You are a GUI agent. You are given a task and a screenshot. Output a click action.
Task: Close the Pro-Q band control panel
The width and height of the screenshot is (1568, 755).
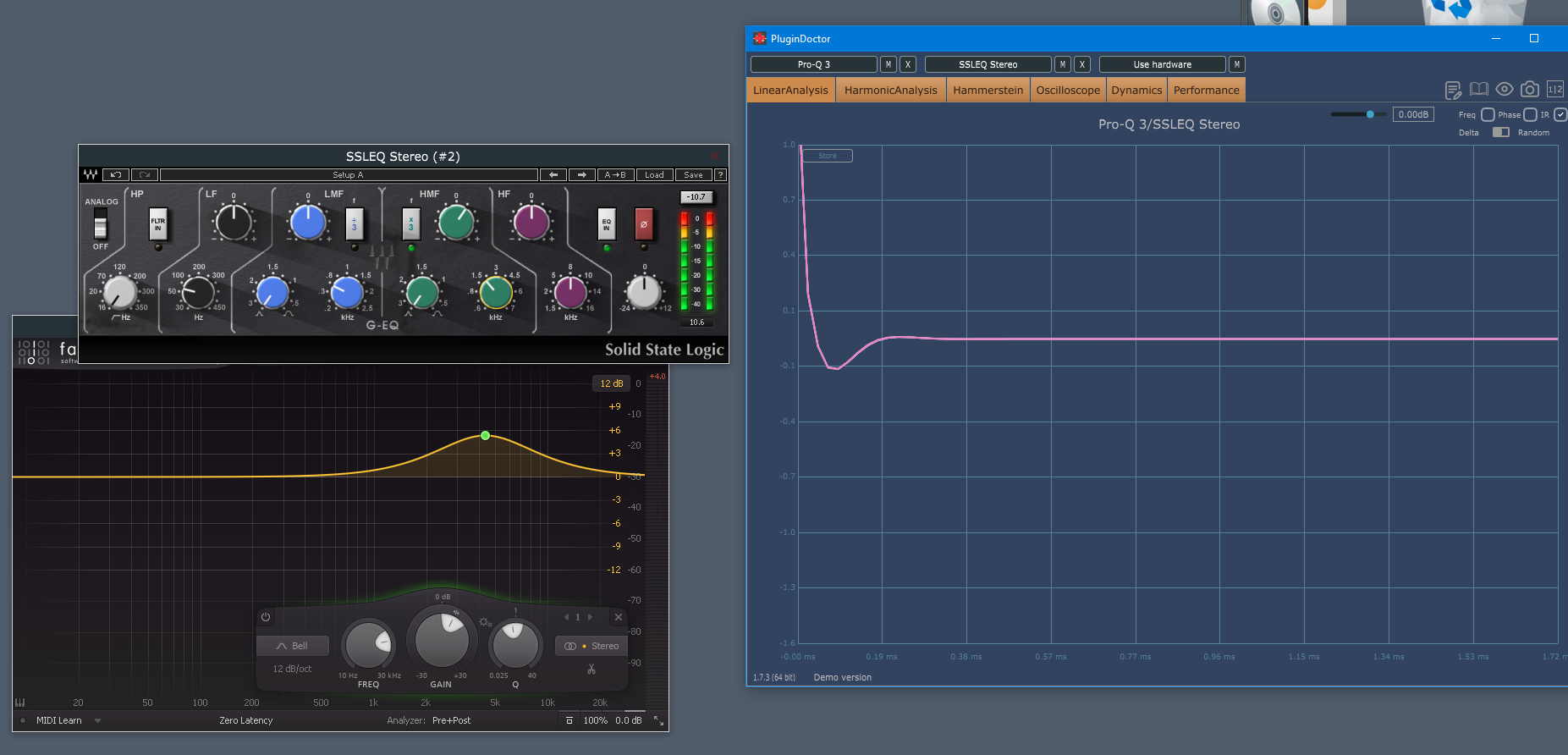coord(619,617)
